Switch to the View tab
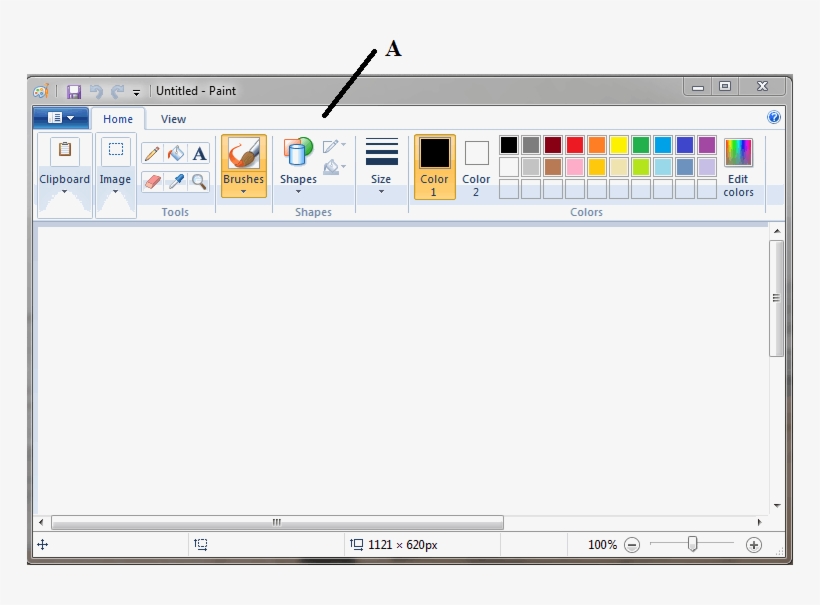The height and width of the screenshot is (605, 820). click(173, 118)
